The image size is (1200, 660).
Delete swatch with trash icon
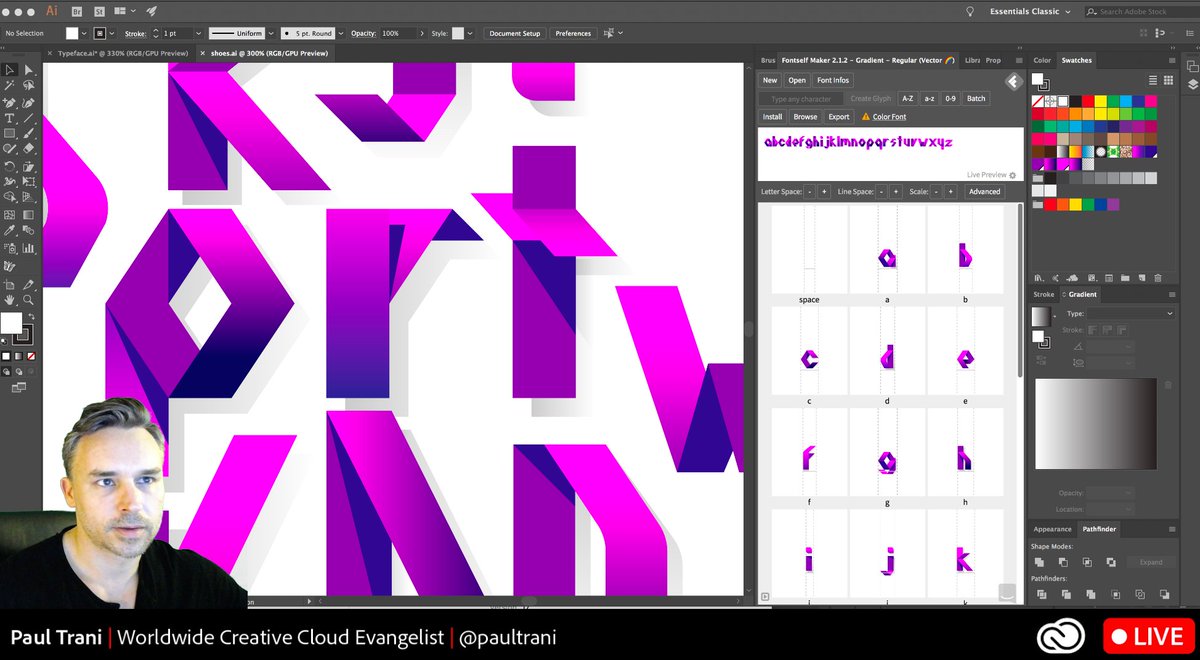tap(1158, 278)
